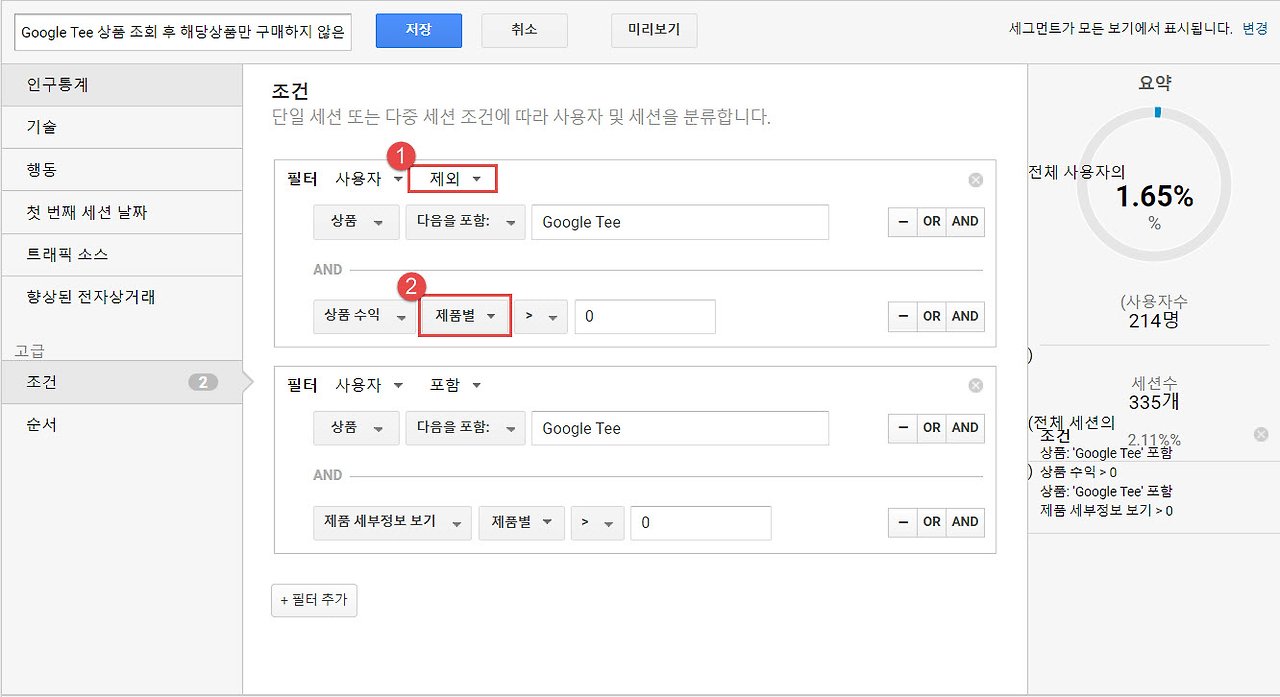Screen dimensions: 1280x697
Task: Open the 포함 dropdown in the second filter
Action: [x=456, y=385]
